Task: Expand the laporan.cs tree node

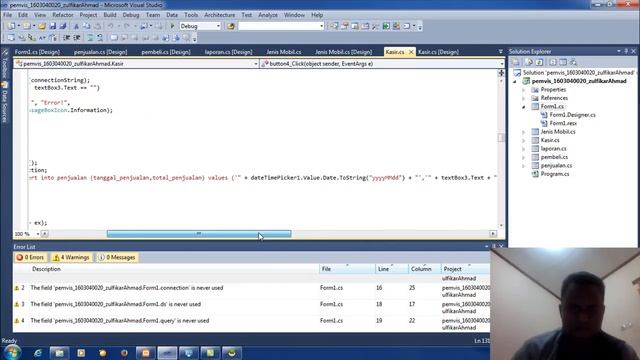Action: tap(524, 149)
